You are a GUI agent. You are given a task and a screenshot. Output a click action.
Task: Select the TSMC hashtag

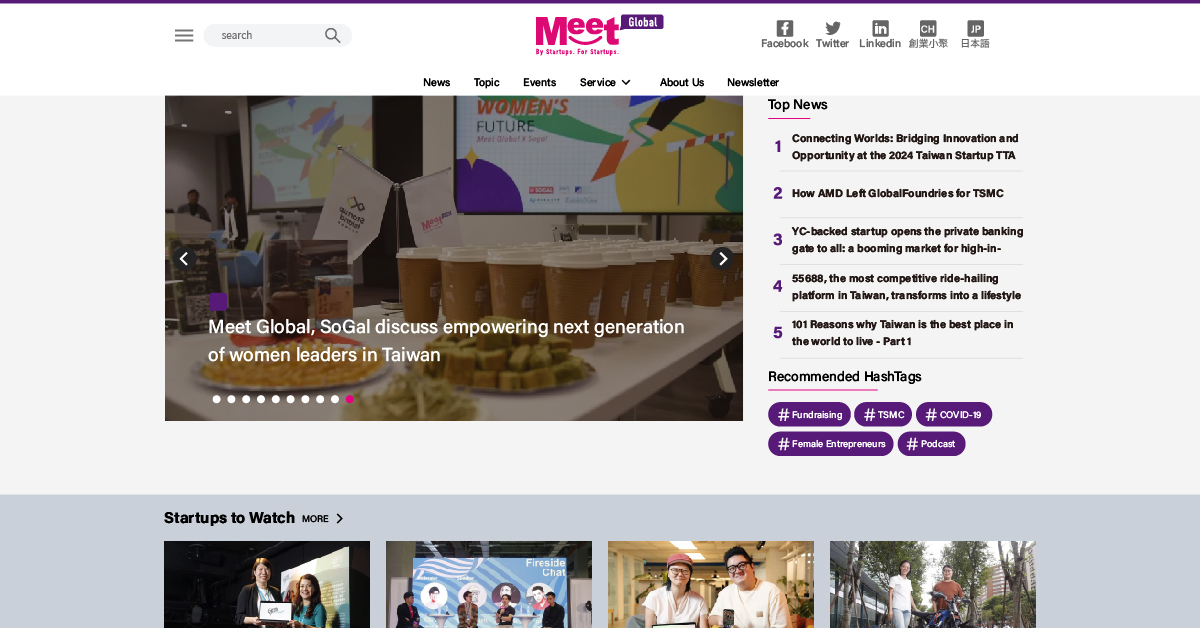(883, 414)
